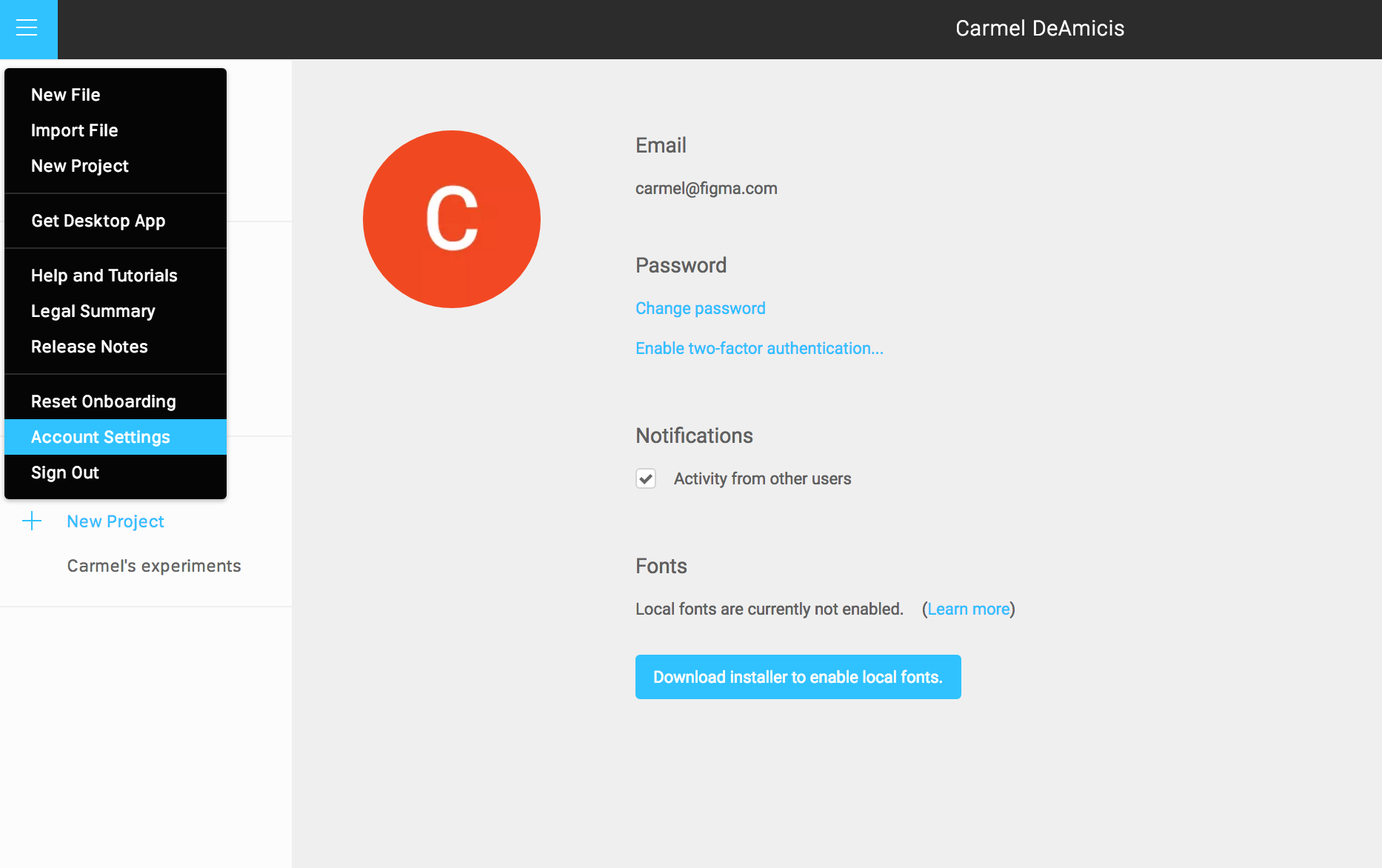
Task: Click Enable two-factor authentication
Action: coord(759,347)
